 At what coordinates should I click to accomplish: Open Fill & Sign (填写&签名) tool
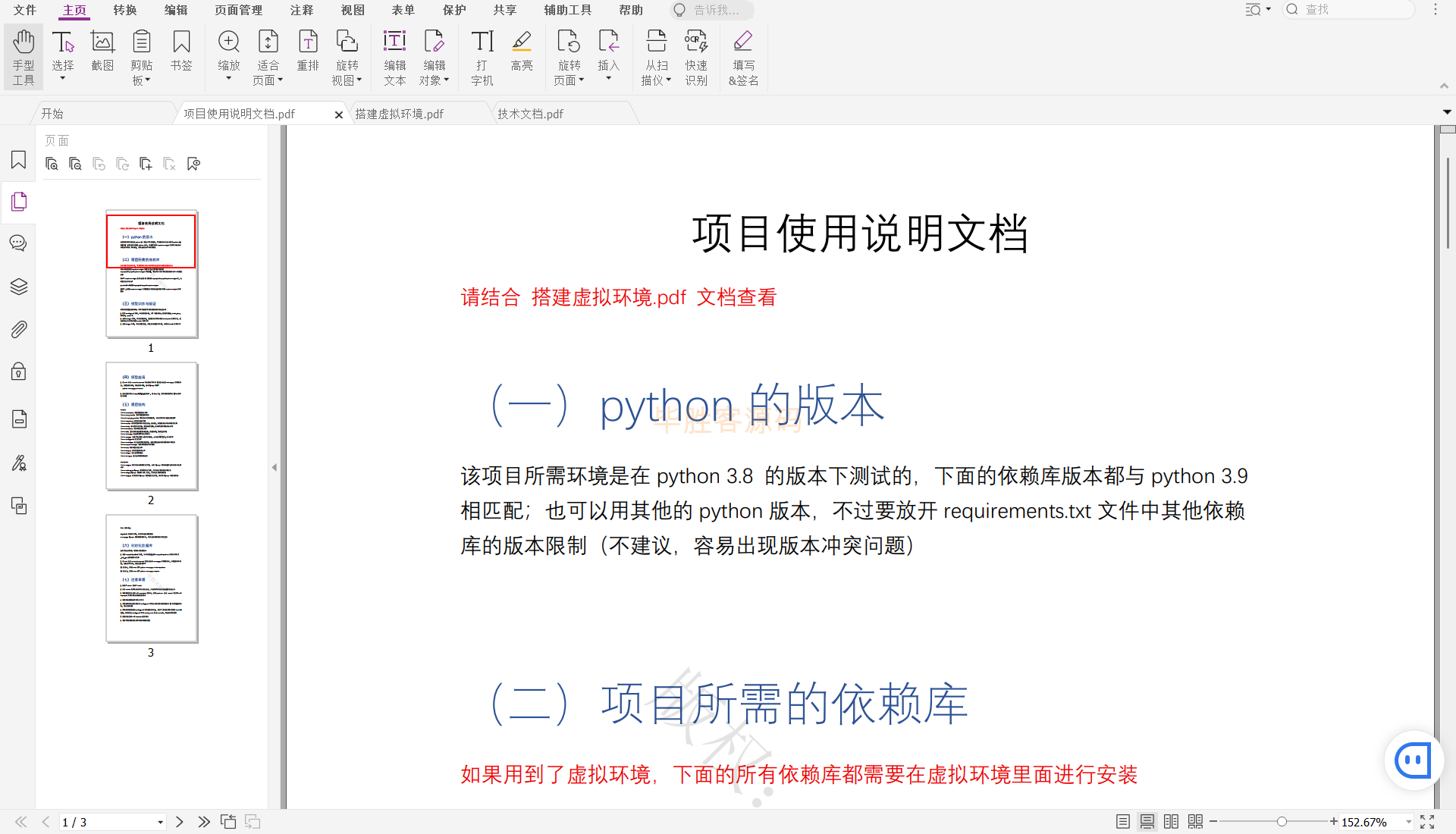(743, 57)
